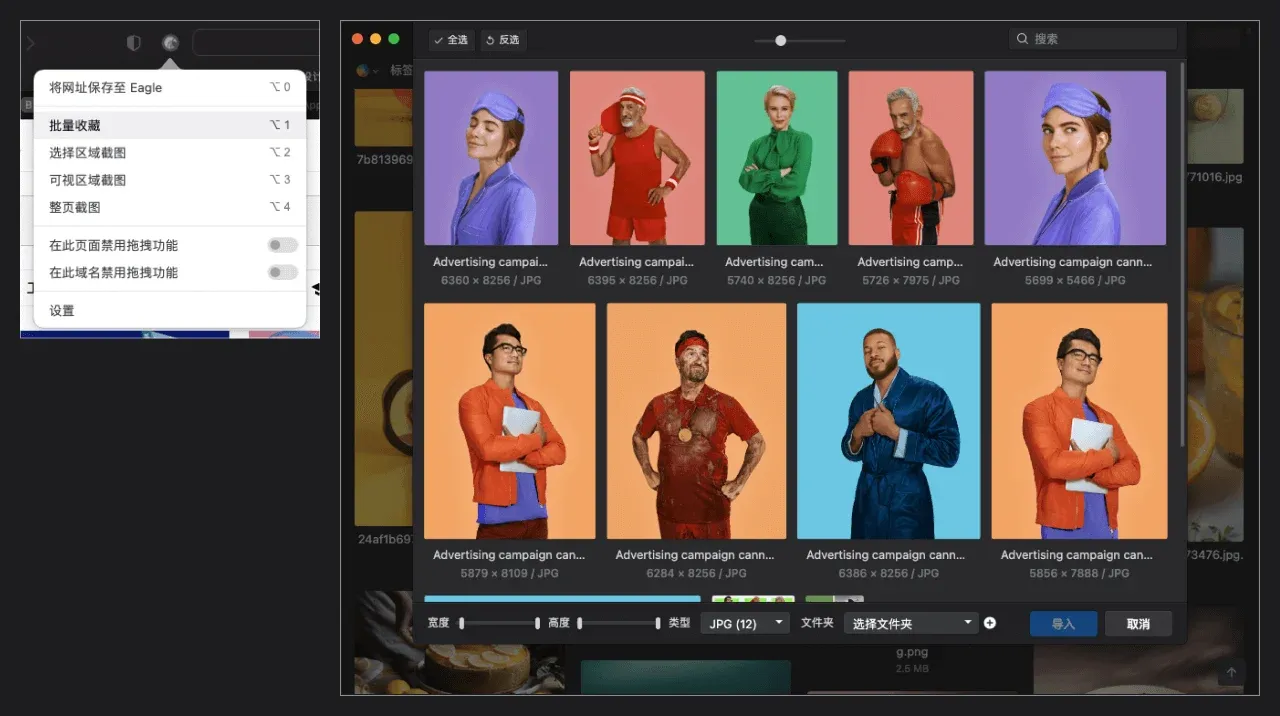Click the shield privacy icon in browser toolbar
1280x716 pixels.
134,43
